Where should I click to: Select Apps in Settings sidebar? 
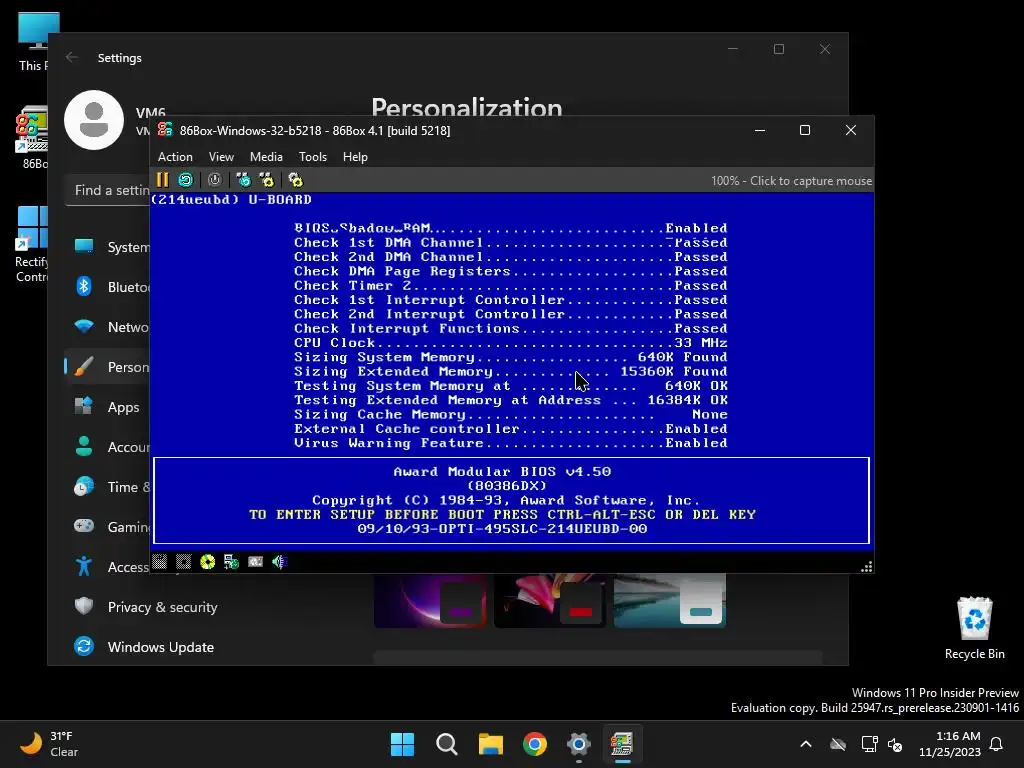108,407
